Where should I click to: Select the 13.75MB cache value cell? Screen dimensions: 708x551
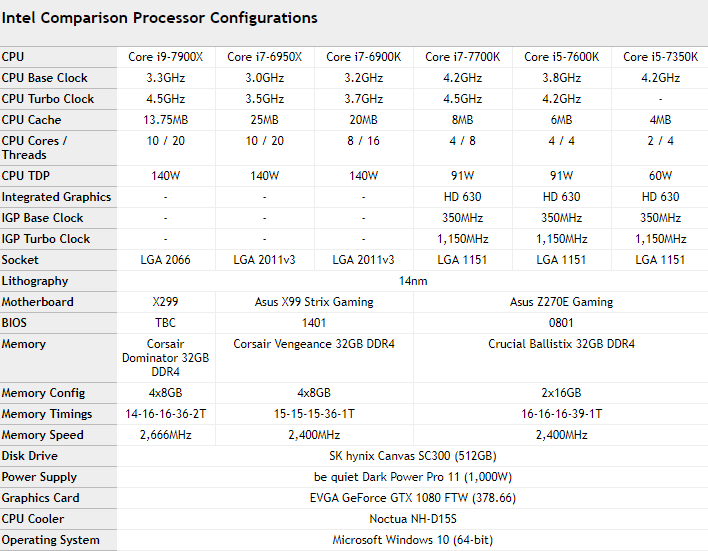pyautogui.click(x=166, y=120)
